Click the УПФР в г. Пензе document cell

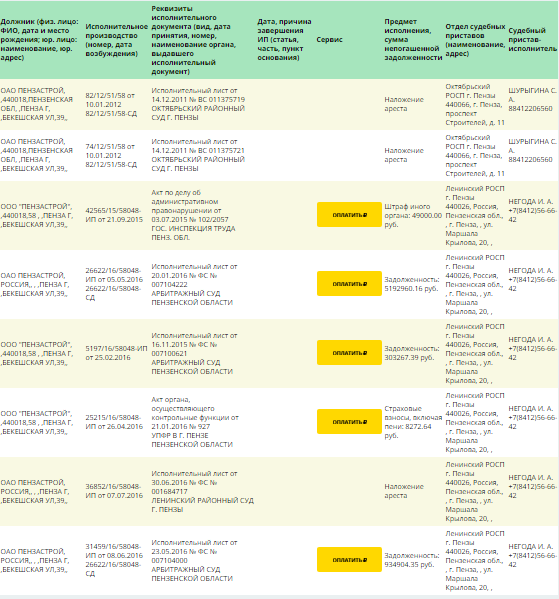pos(195,422)
